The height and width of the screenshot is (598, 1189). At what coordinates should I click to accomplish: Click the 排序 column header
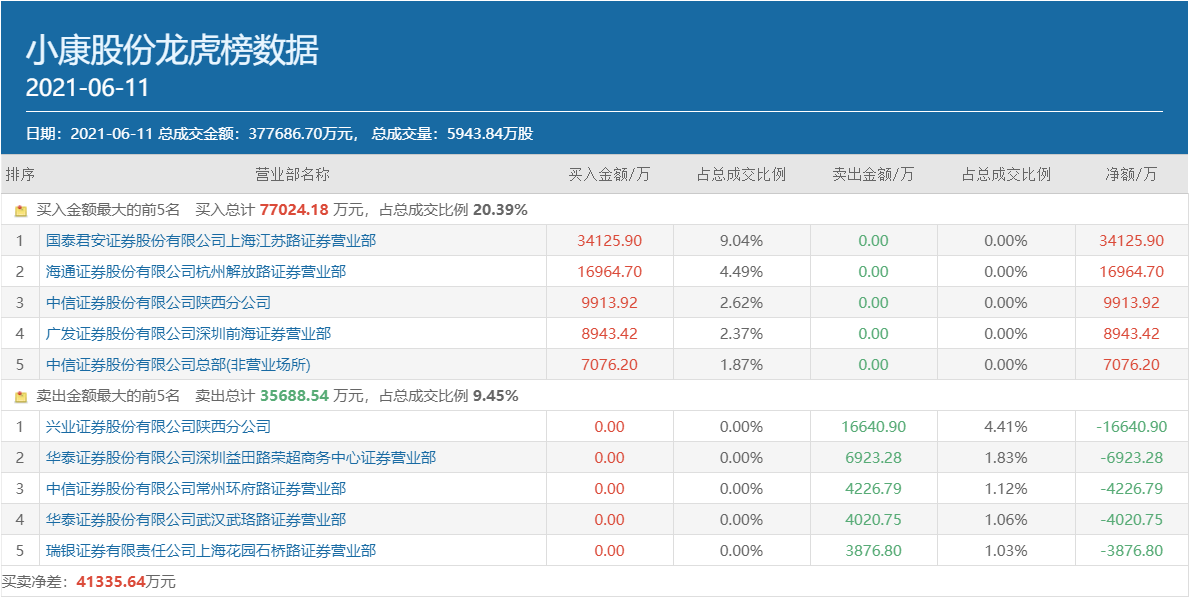(20, 175)
